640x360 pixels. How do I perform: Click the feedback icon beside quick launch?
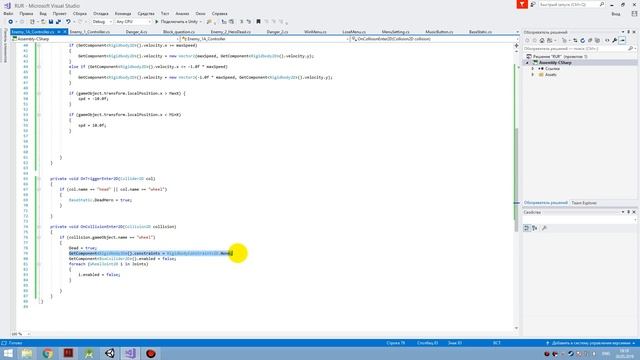pyautogui.click(x=533, y=4)
